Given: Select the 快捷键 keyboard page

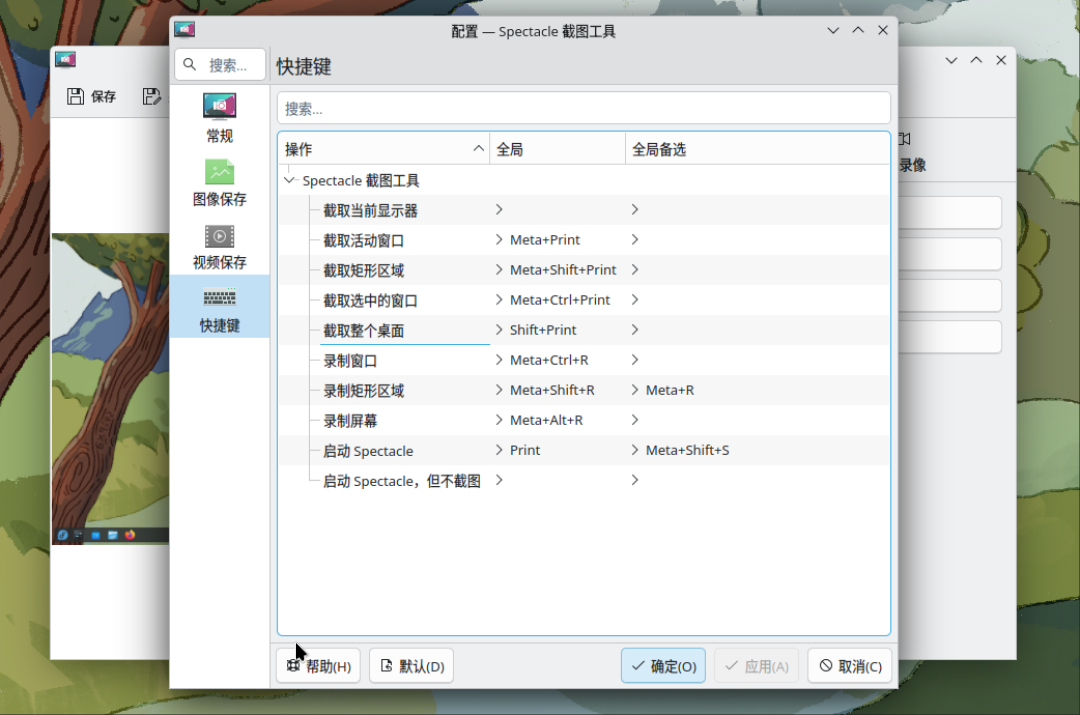Looking at the screenshot, I should coord(219,307).
